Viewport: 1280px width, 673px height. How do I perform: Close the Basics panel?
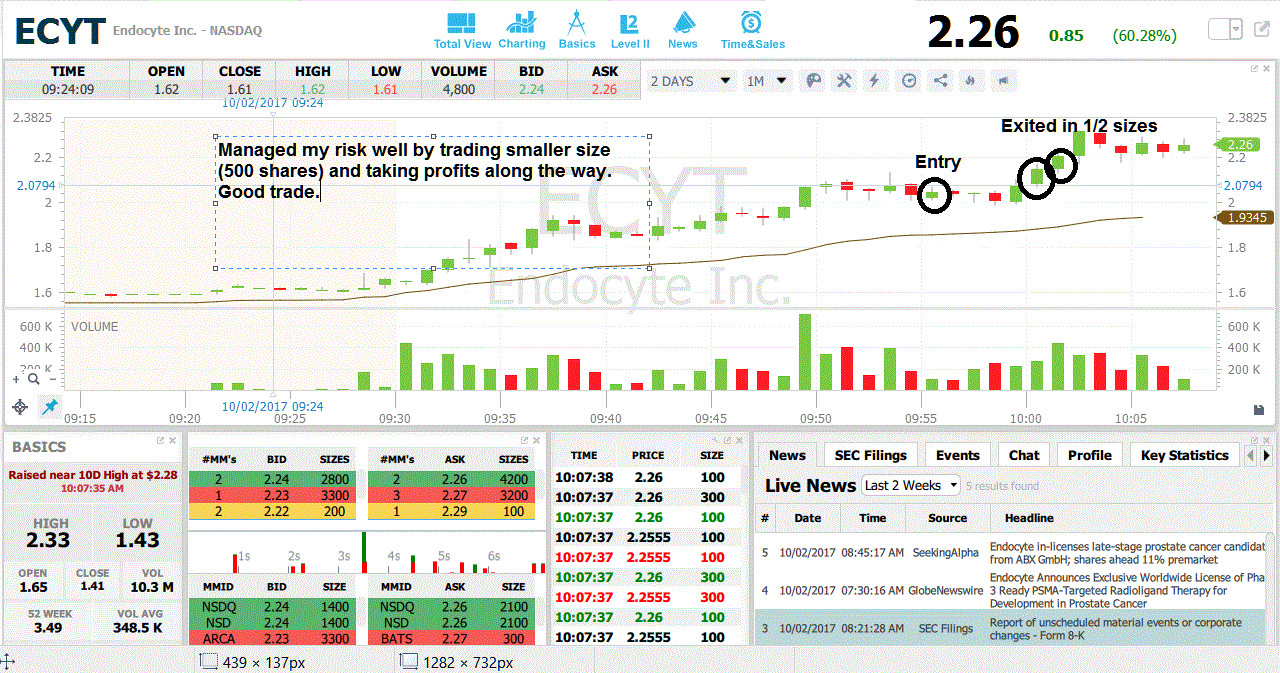click(172, 440)
